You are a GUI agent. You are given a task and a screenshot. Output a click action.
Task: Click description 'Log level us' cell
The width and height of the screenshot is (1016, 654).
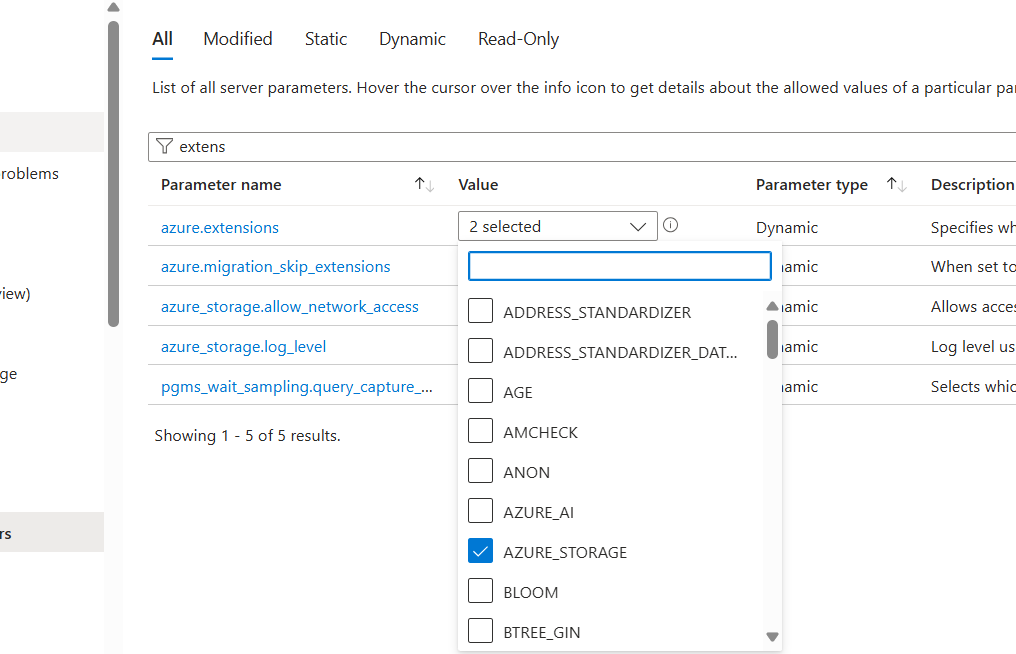click(x=972, y=347)
